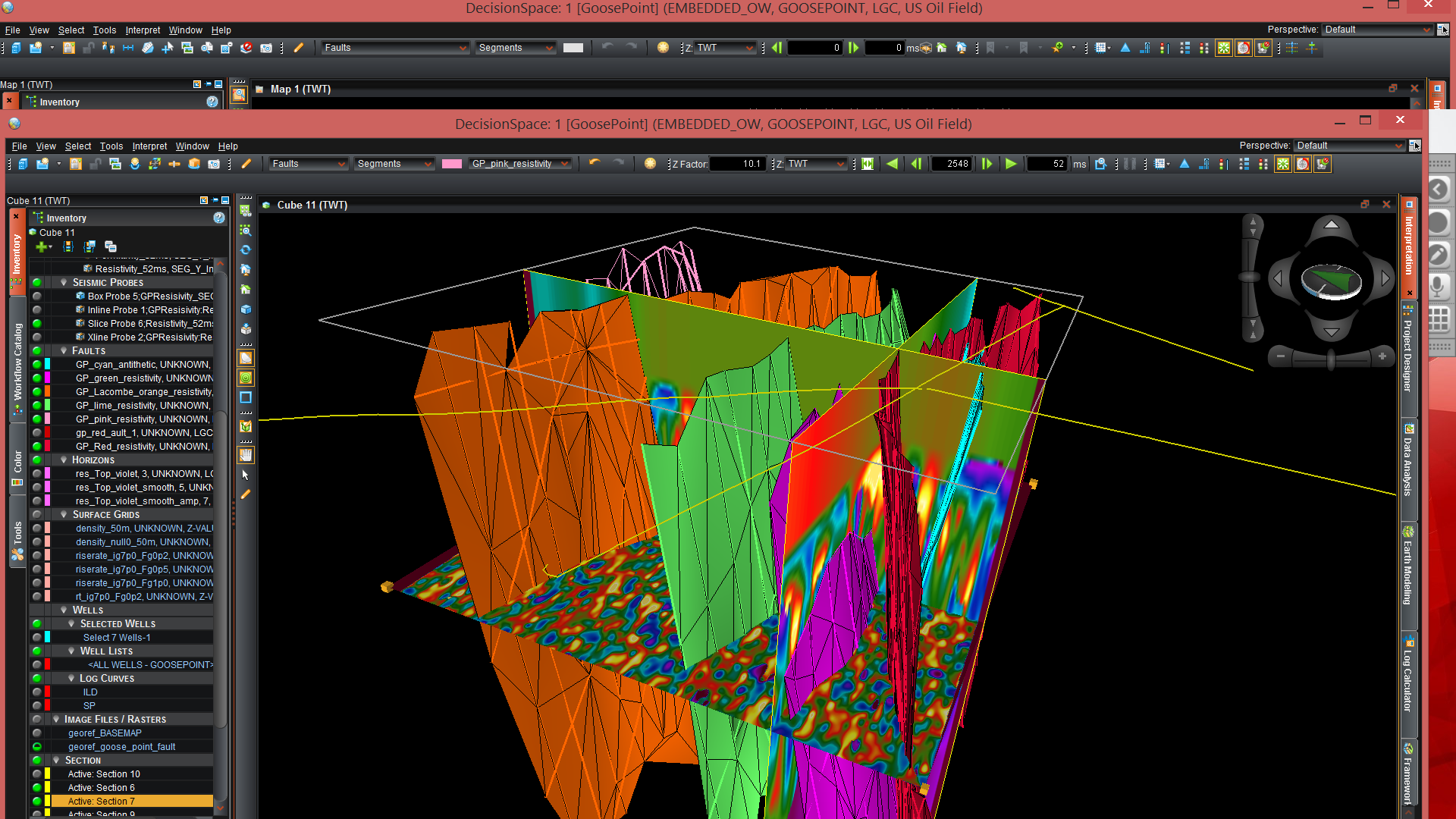1456x819 pixels.
Task: Click the blue square outline icon in the cube toolbar
Action: (x=246, y=397)
